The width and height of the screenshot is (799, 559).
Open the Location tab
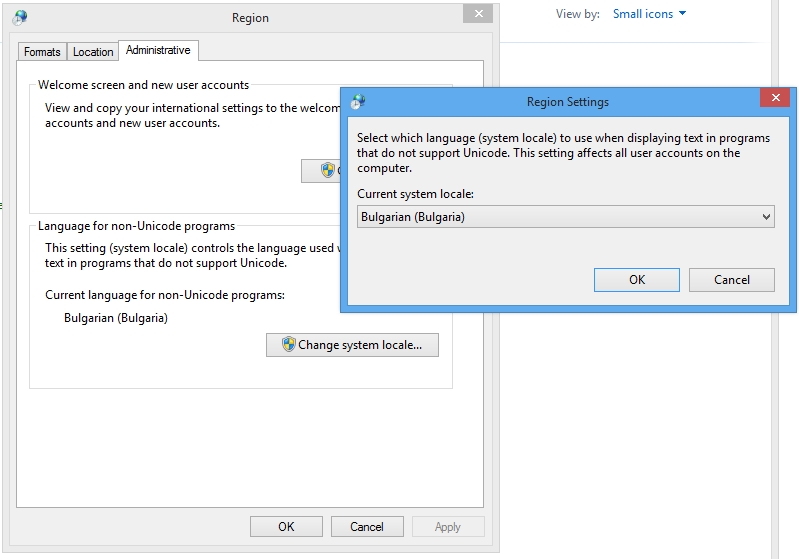93,52
